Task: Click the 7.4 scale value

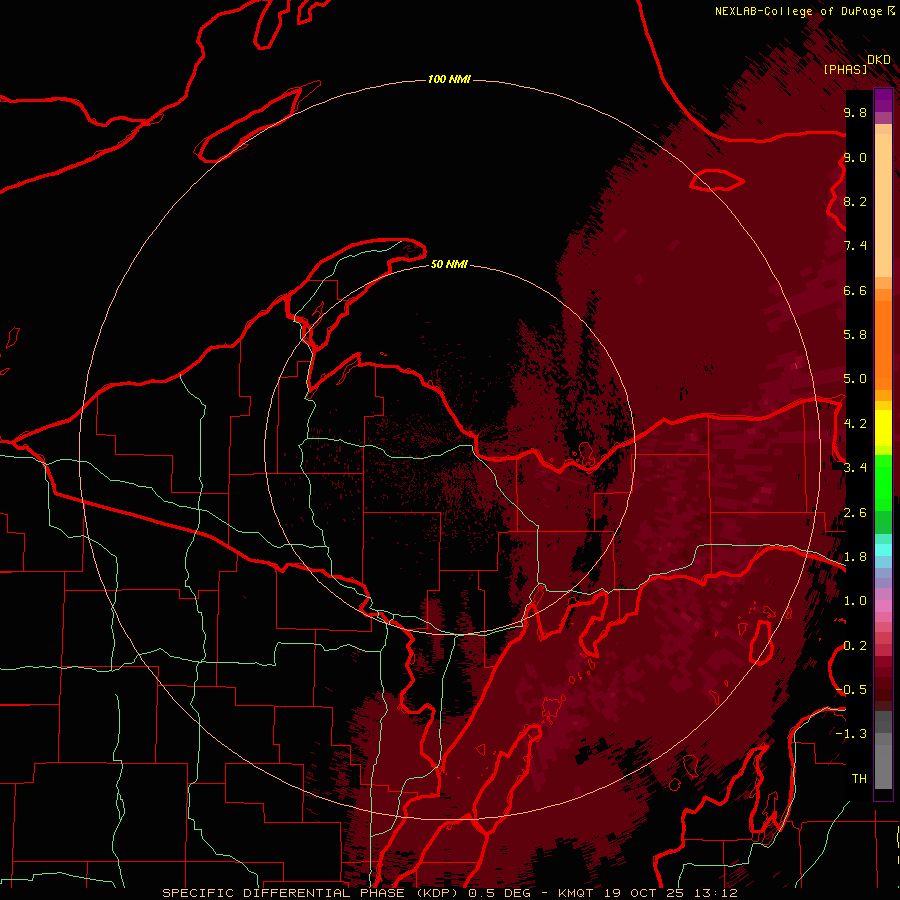Action: pos(855,246)
